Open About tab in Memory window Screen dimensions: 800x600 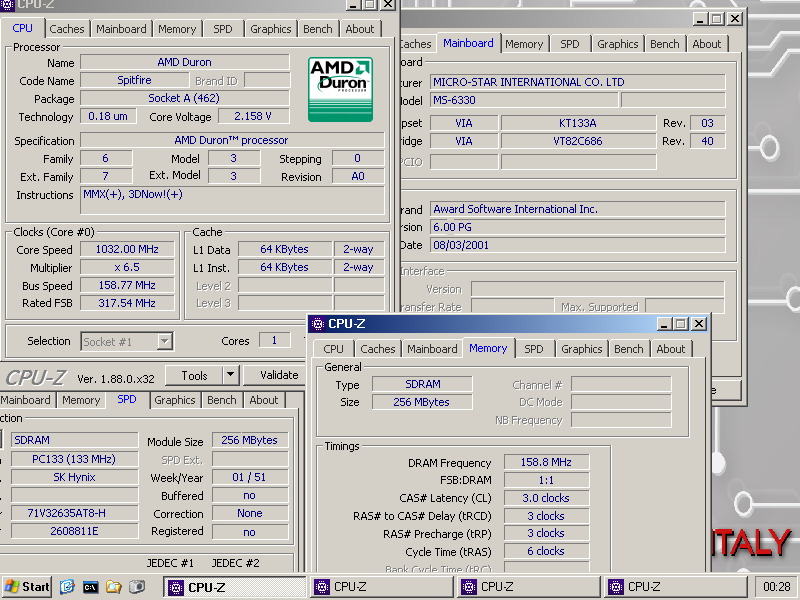(670, 349)
